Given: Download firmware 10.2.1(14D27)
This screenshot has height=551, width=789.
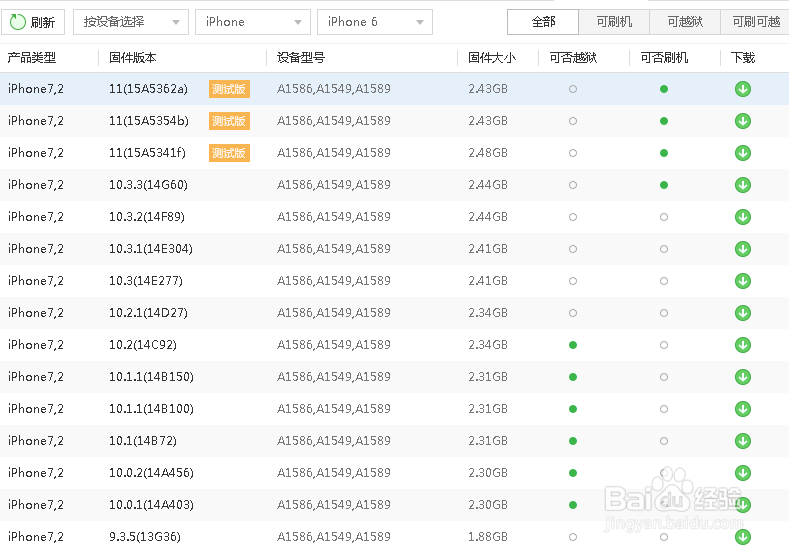Looking at the screenshot, I should coord(743,313).
